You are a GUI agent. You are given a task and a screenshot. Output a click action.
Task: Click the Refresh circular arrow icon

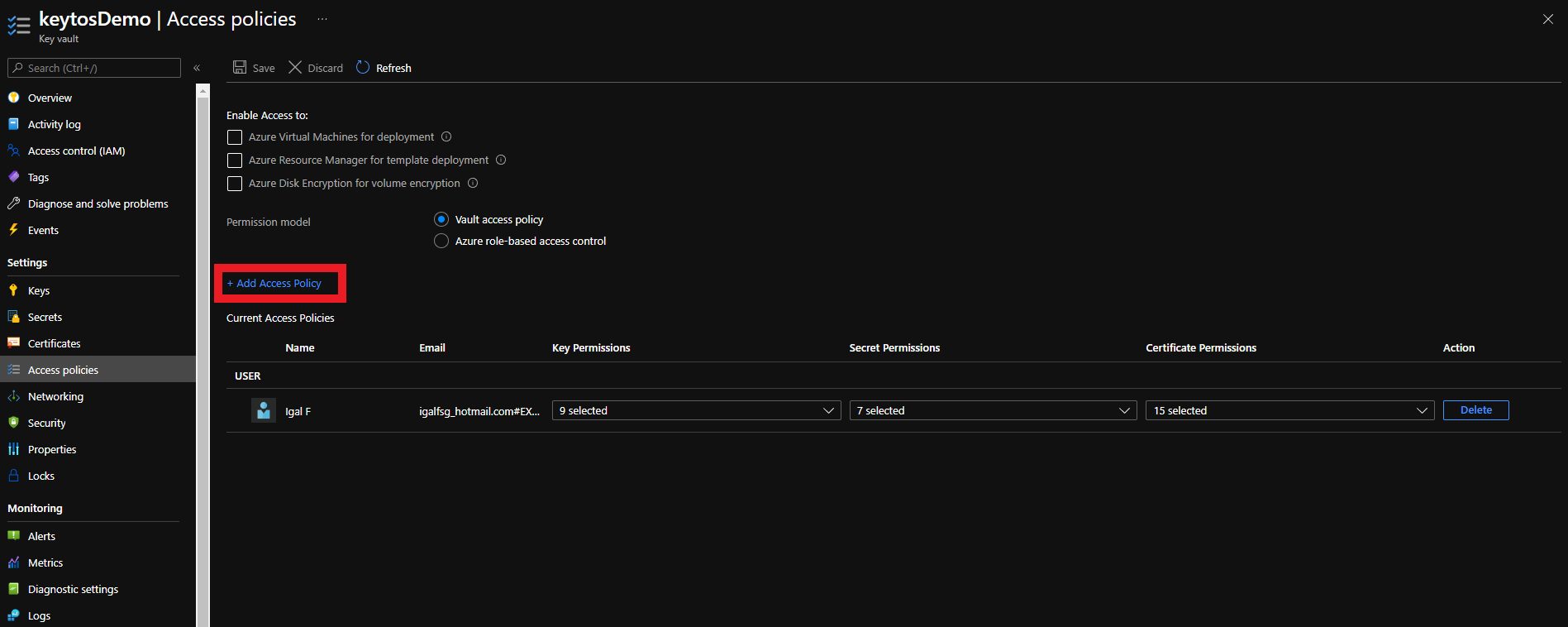pos(363,67)
